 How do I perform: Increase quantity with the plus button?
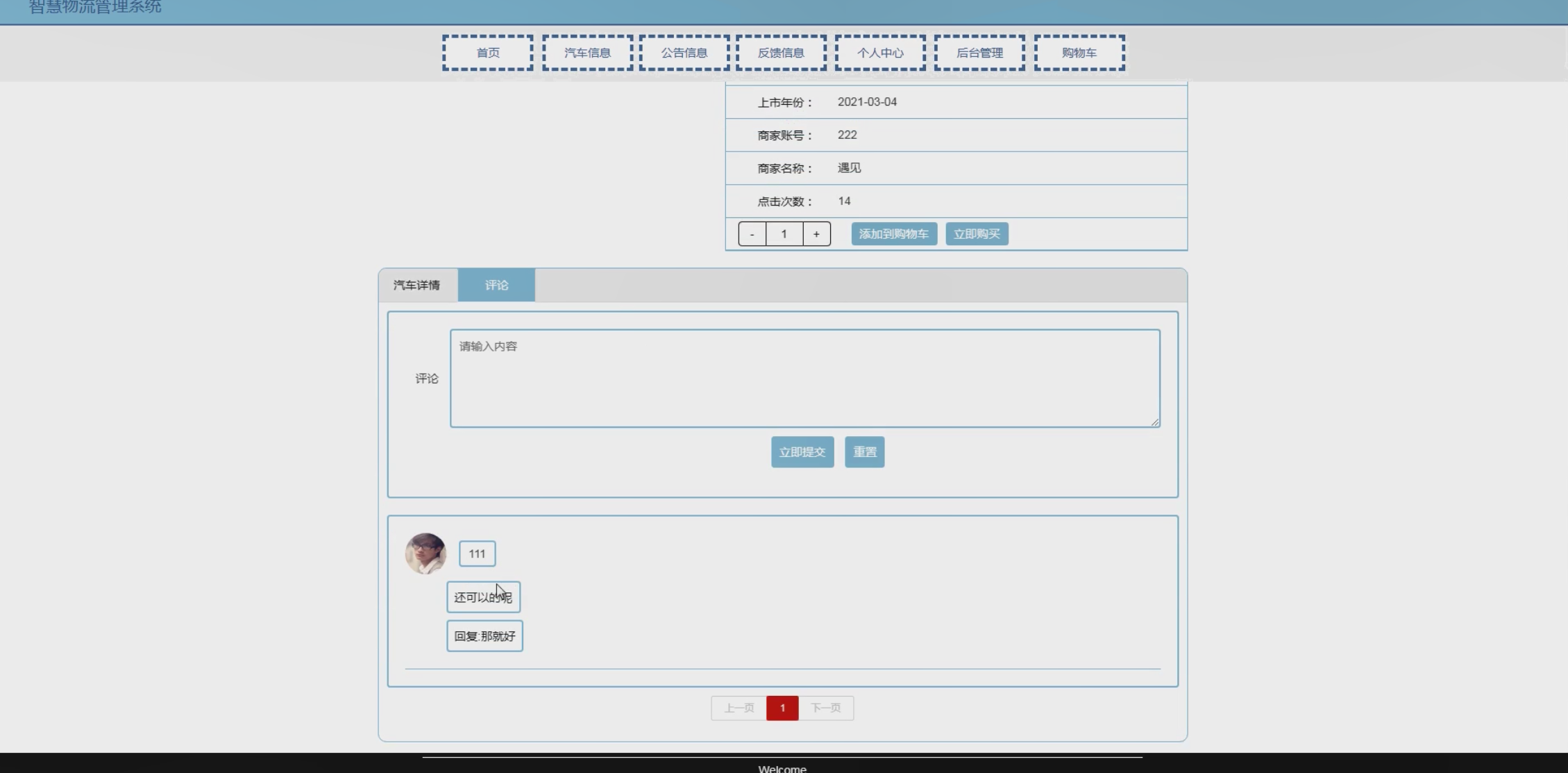pos(816,234)
